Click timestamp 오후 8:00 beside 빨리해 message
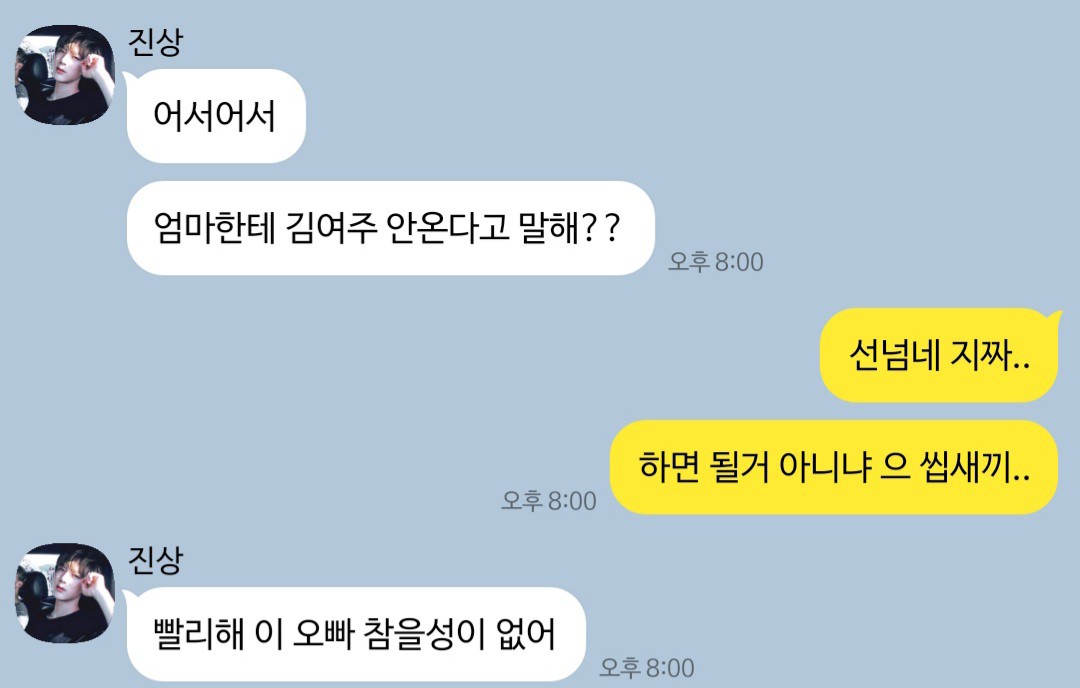This screenshot has height=688, width=1080. point(647,667)
